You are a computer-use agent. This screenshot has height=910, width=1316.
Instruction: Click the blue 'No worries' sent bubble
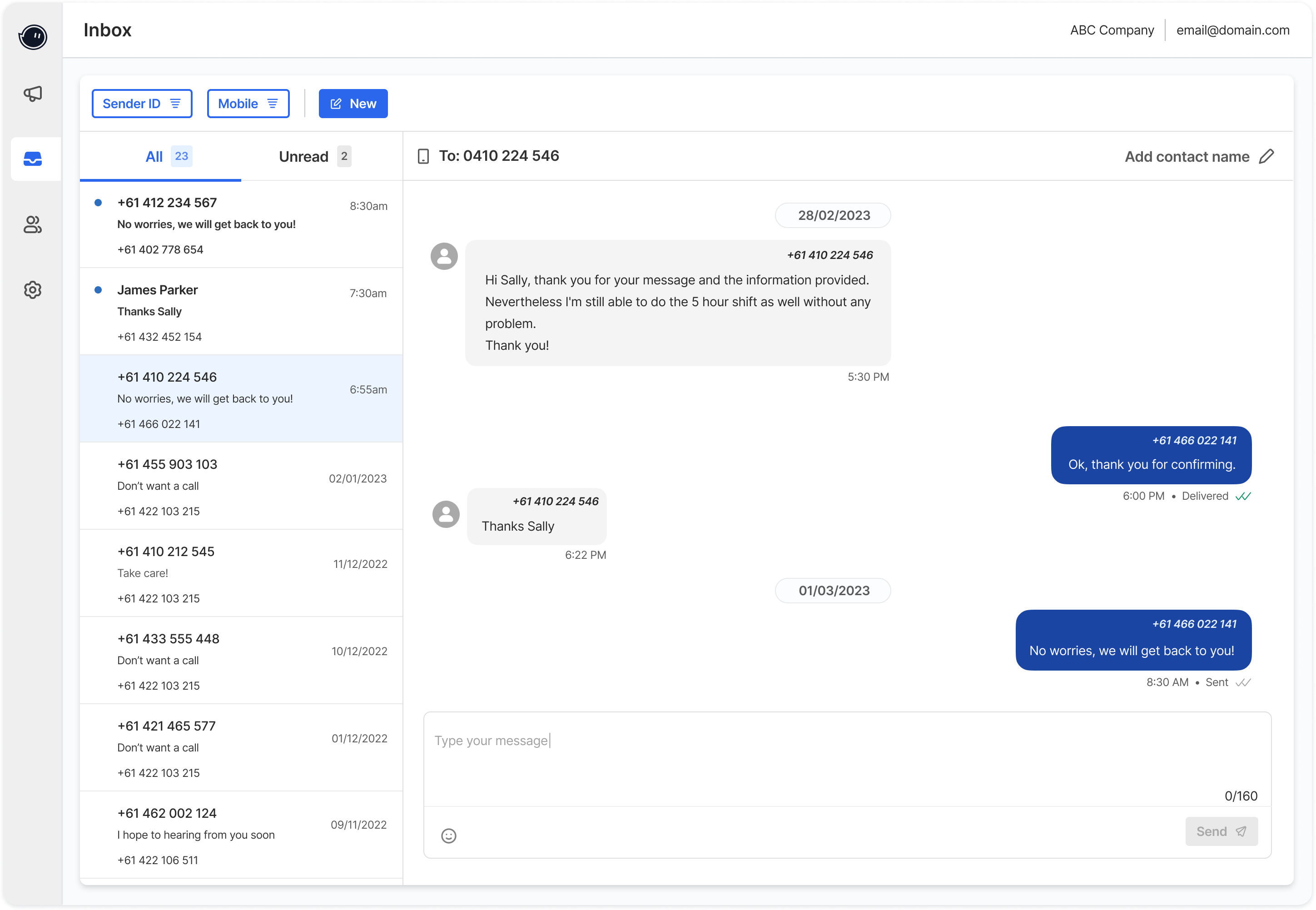(x=1133, y=640)
